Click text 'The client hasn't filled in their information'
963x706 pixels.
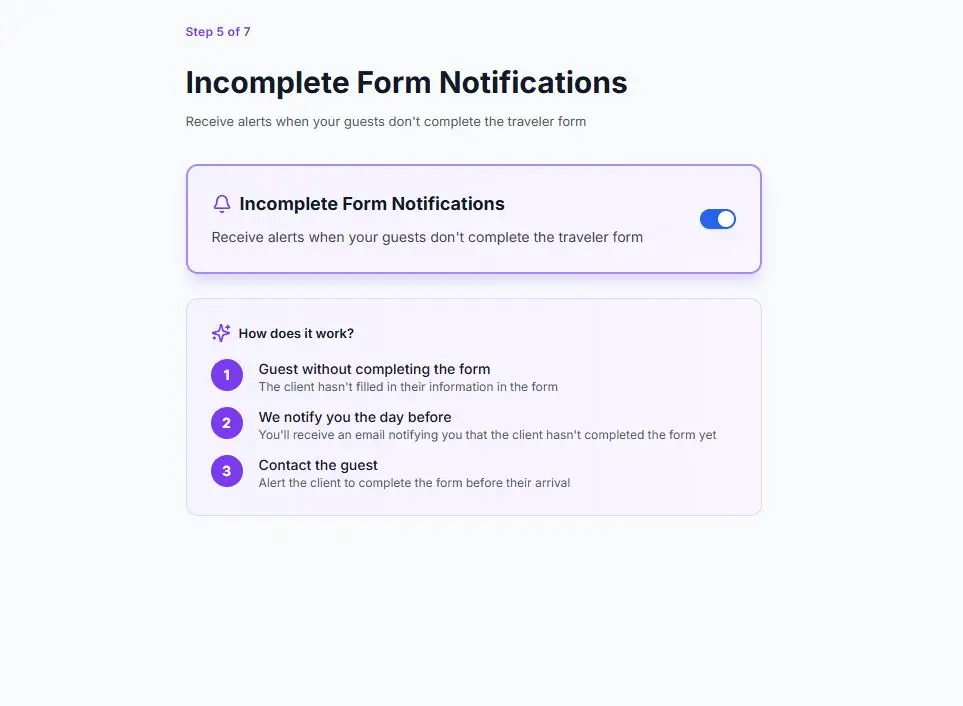(408, 386)
